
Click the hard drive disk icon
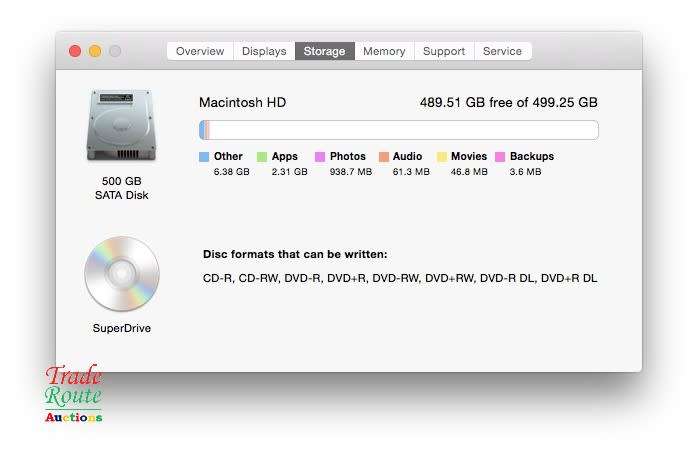click(x=122, y=125)
